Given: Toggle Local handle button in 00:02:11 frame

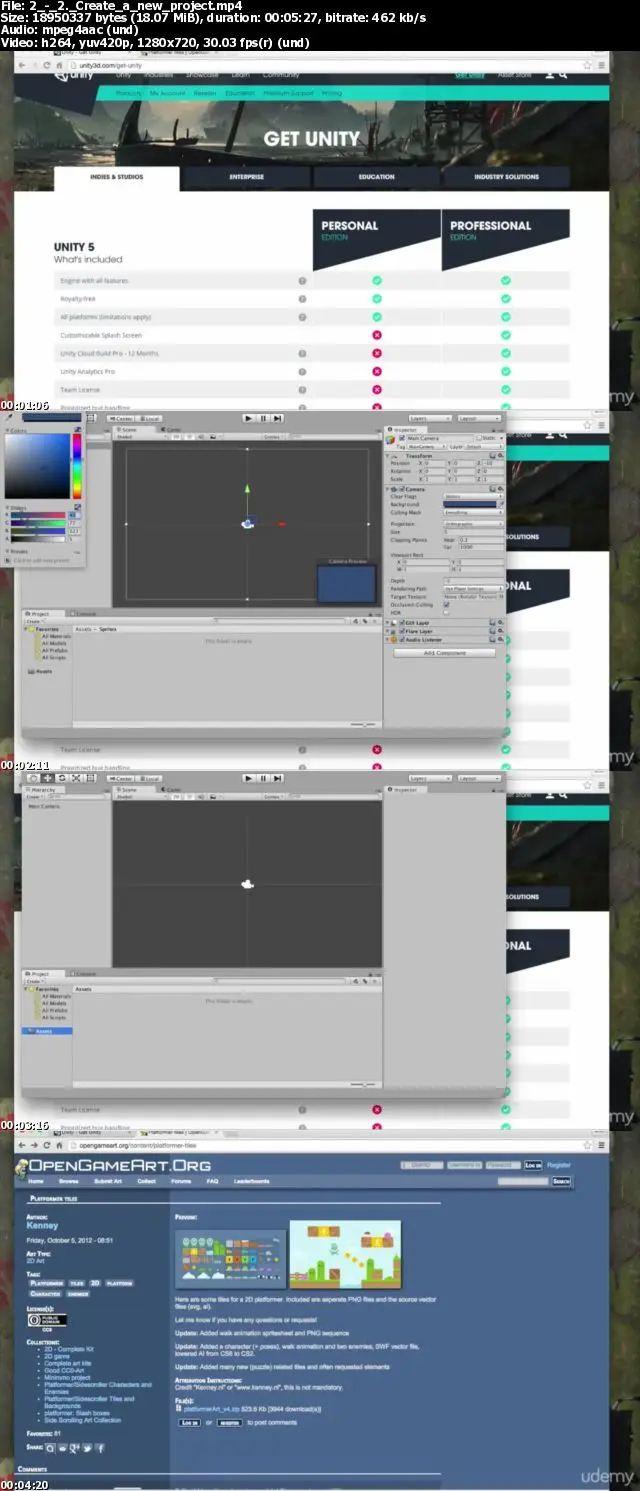Looking at the screenshot, I should pyautogui.click(x=148, y=418).
